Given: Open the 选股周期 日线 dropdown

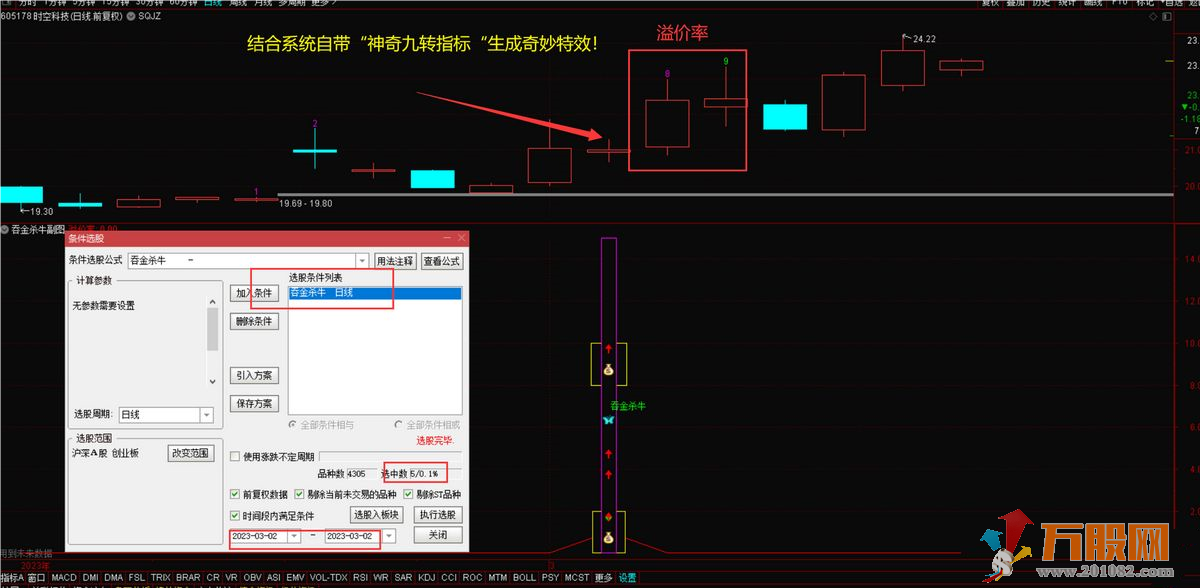Looking at the screenshot, I should [206, 414].
